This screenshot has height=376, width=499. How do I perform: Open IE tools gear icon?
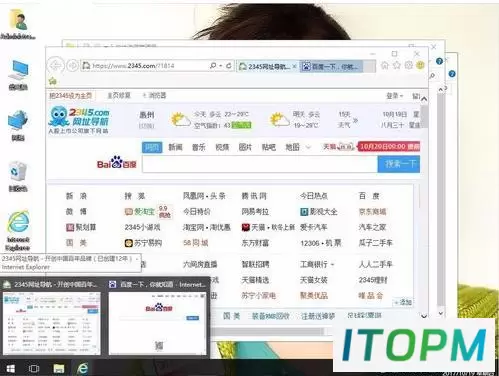click(x=409, y=65)
